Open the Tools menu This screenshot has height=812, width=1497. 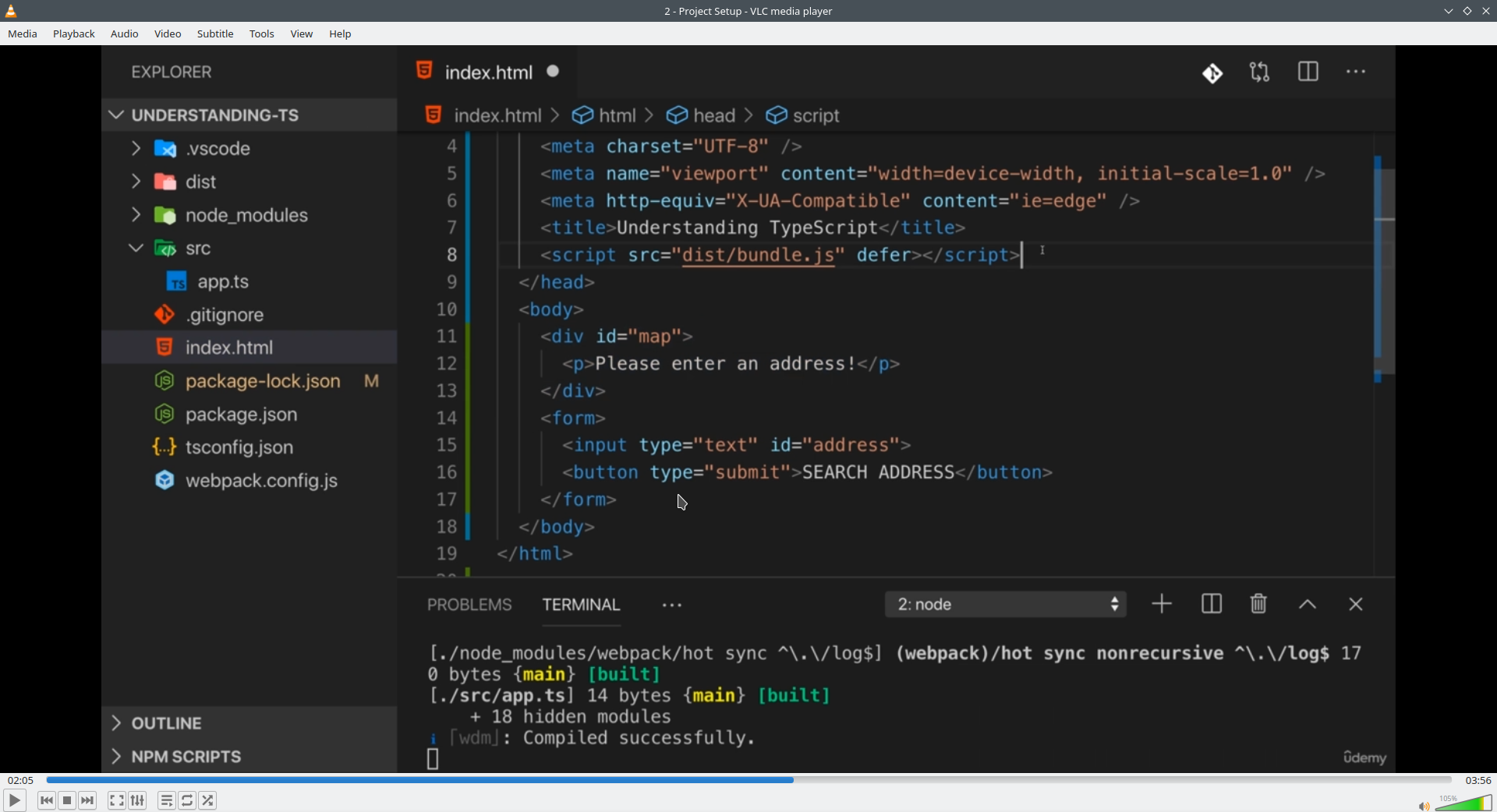click(x=262, y=34)
